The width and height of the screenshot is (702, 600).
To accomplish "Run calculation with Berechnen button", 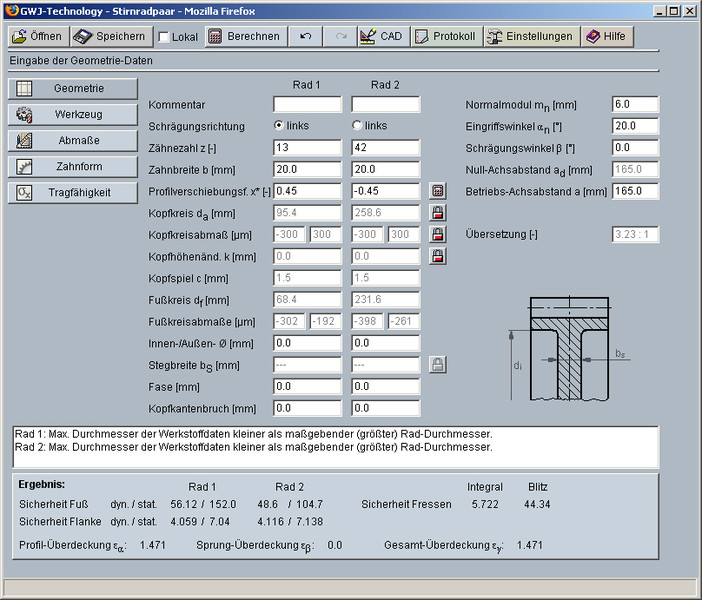I will (x=244, y=36).
